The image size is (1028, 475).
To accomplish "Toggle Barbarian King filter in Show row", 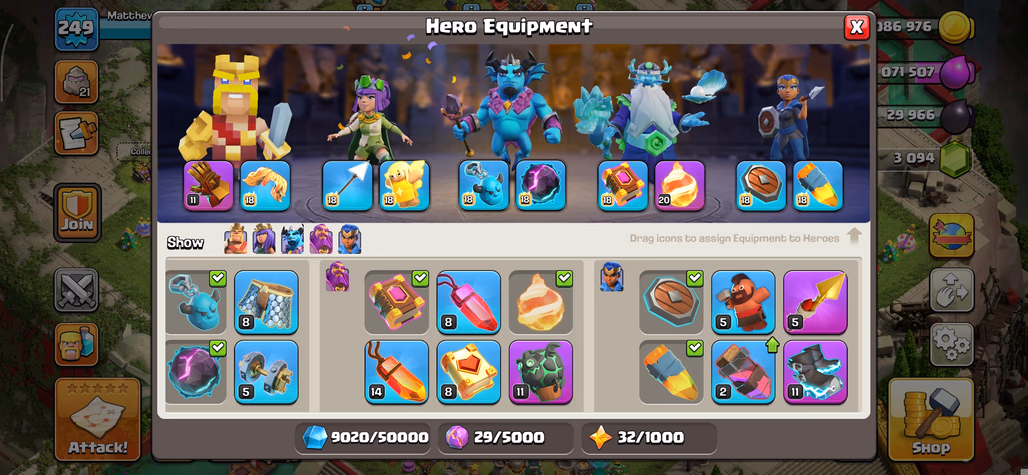I will [236, 239].
